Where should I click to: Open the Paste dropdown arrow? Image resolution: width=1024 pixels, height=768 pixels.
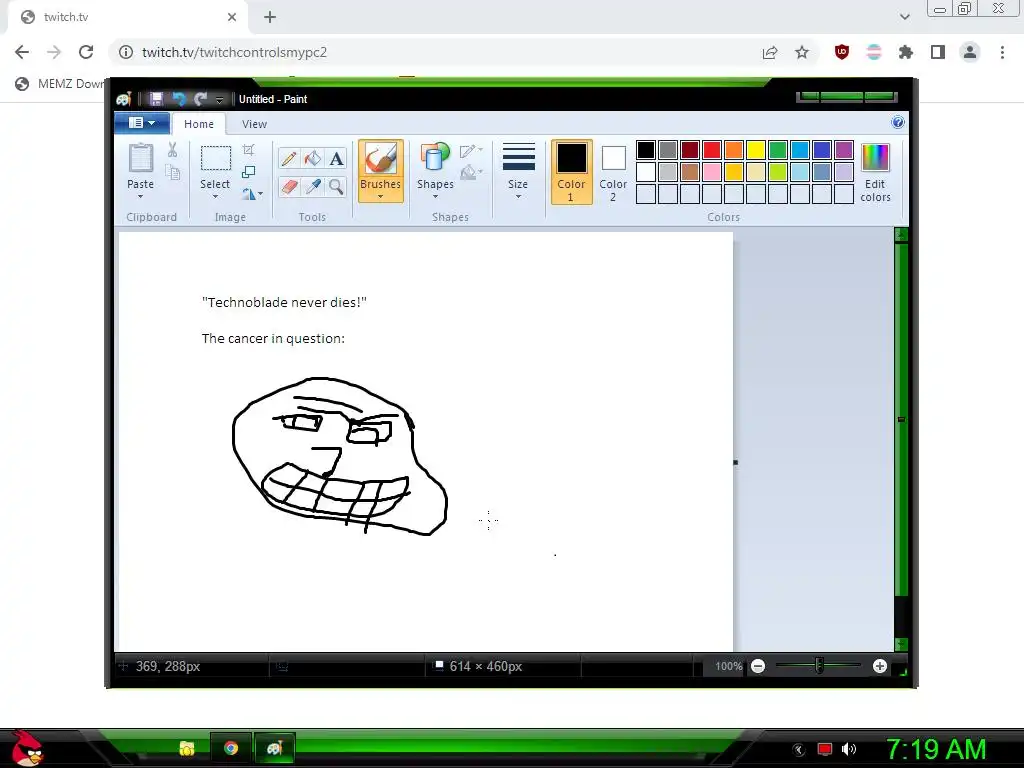pyautogui.click(x=140, y=197)
